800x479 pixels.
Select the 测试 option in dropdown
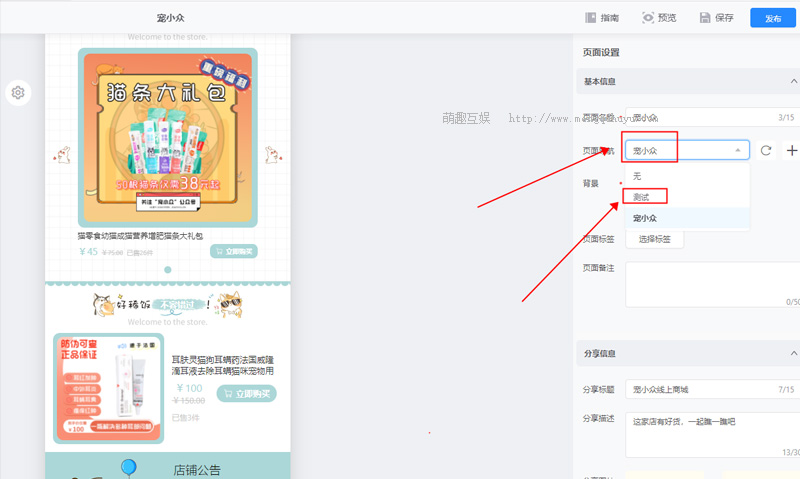687,197
